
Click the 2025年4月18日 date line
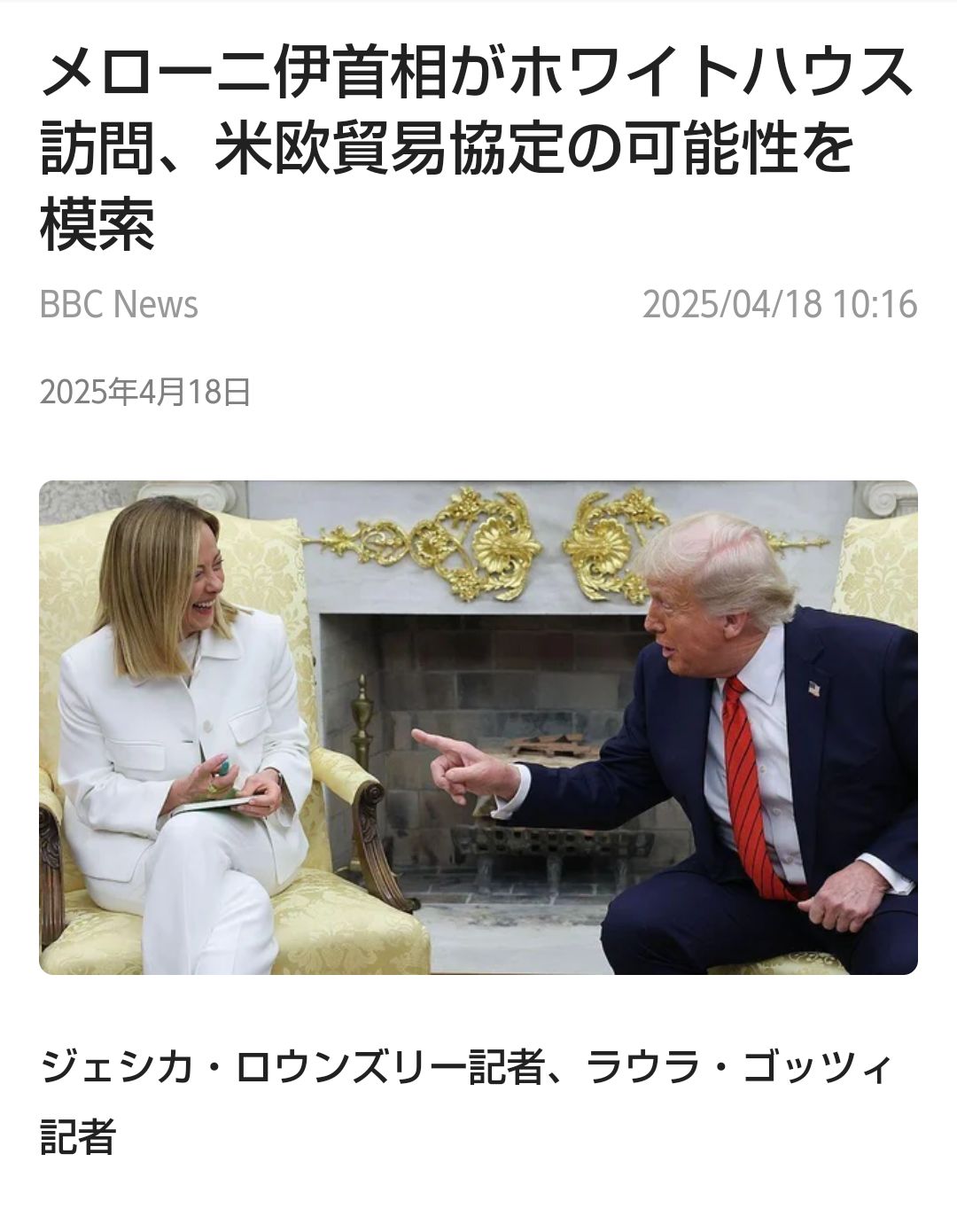[x=145, y=391]
